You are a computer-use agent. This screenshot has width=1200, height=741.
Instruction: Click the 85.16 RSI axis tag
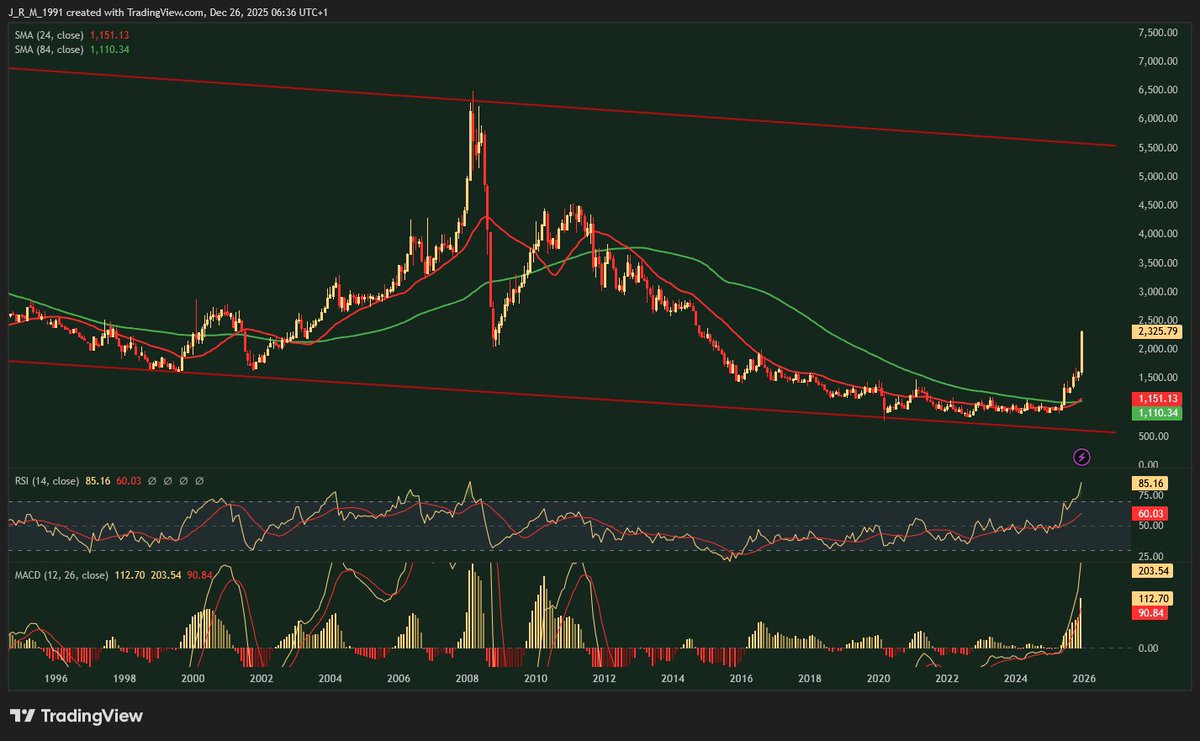[1149, 483]
